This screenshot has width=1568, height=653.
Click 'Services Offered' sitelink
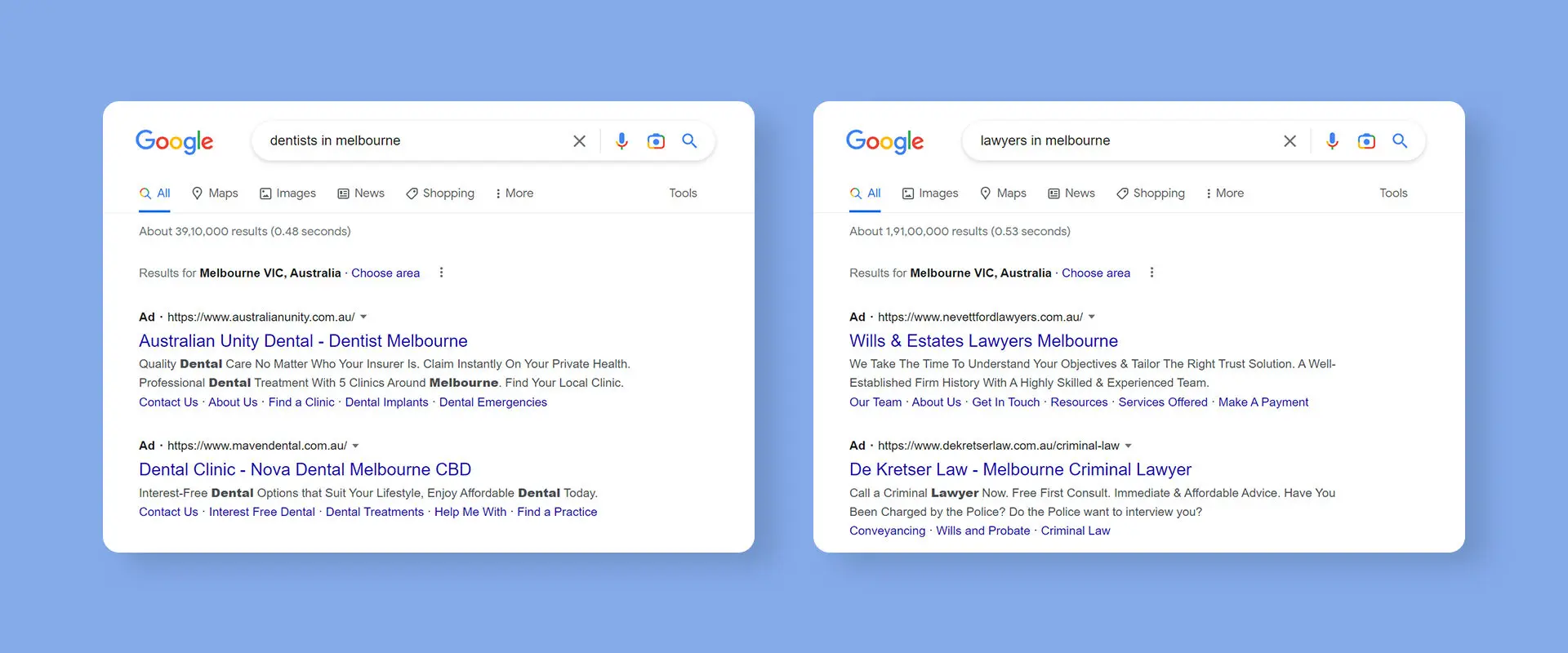(x=1163, y=402)
